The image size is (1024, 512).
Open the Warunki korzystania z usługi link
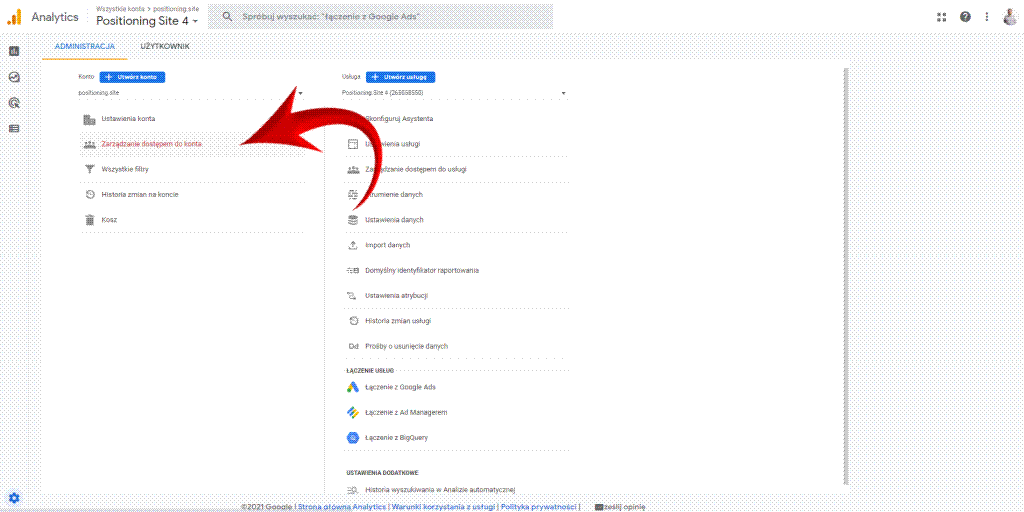[443, 506]
